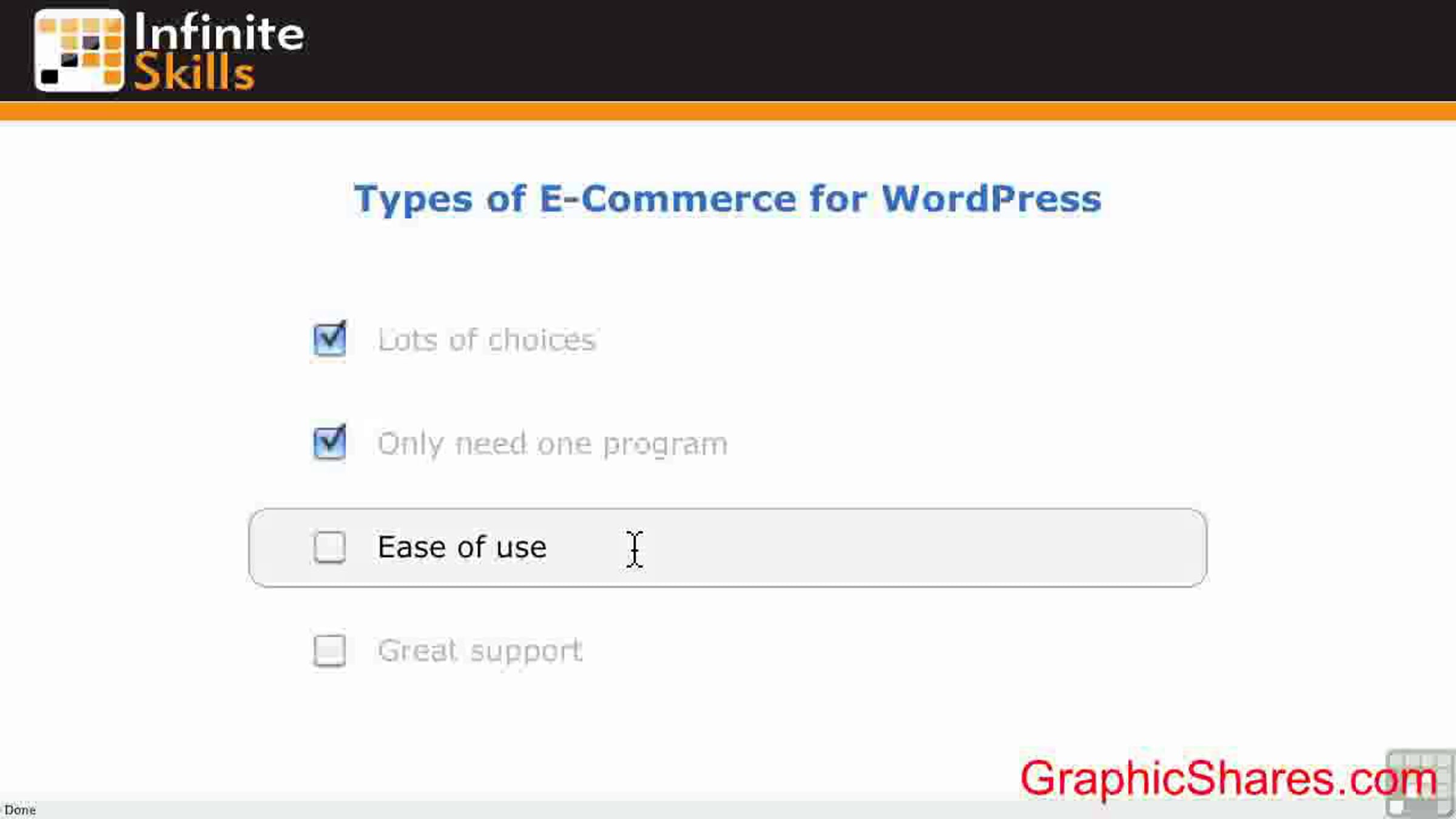Click the word "Types" in the heading
This screenshot has width=1456, height=819.
coord(413,198)
